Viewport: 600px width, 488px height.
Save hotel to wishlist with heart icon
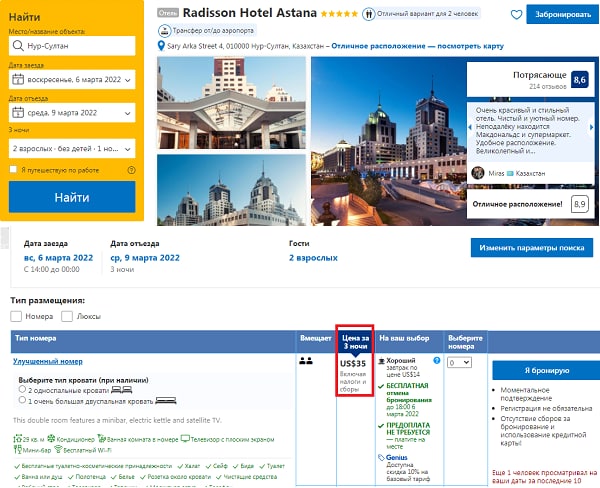pos(516,15)
